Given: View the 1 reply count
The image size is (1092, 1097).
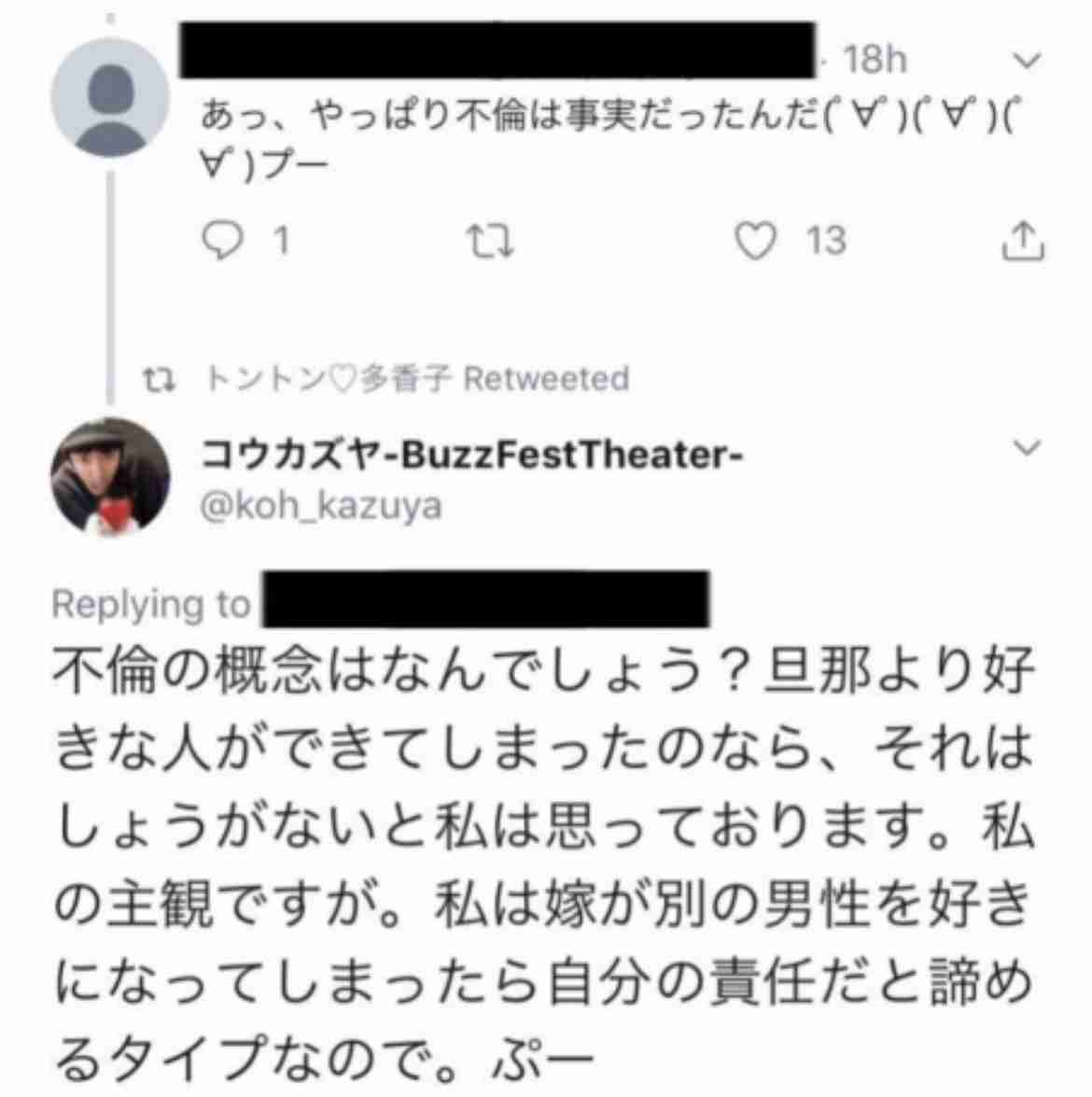Looking at the screenshot, I should pyautogui.click(x=281, y=241).
